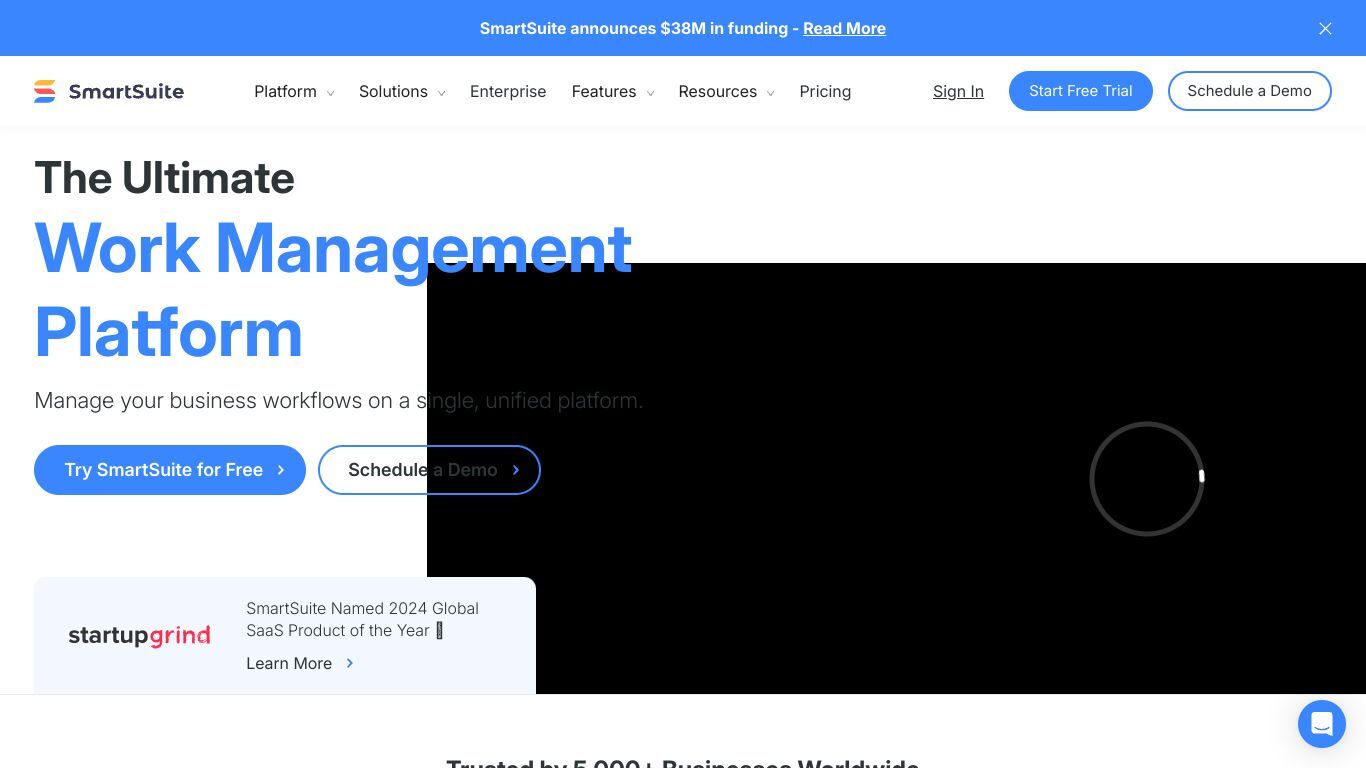Click the SmartSuite logo icon
The image size is (1366, 768).
coord(45,91)
